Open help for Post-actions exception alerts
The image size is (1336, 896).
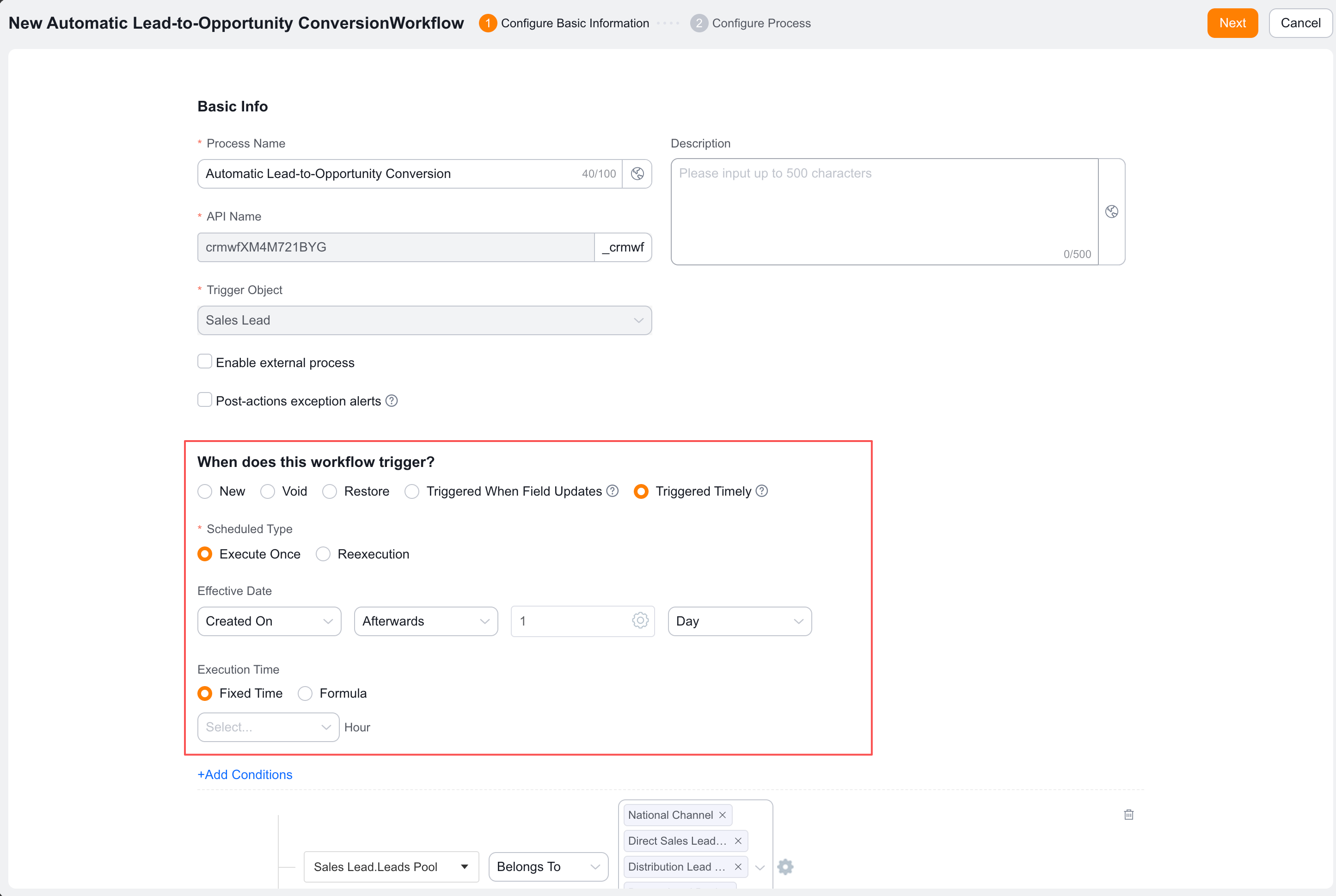[x=392, y=400]
